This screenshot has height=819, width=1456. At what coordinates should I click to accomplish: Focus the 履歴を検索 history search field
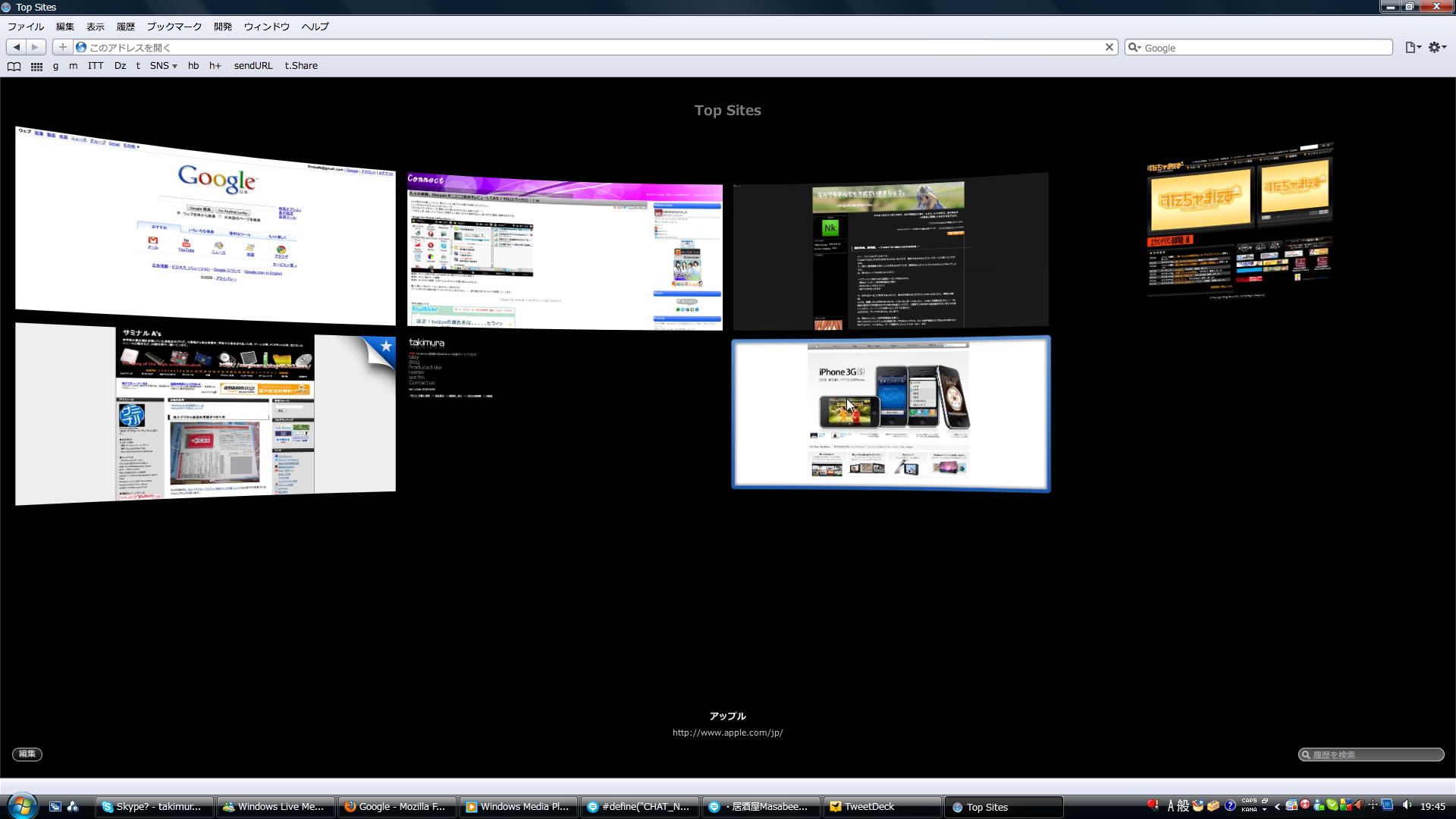1371,755
